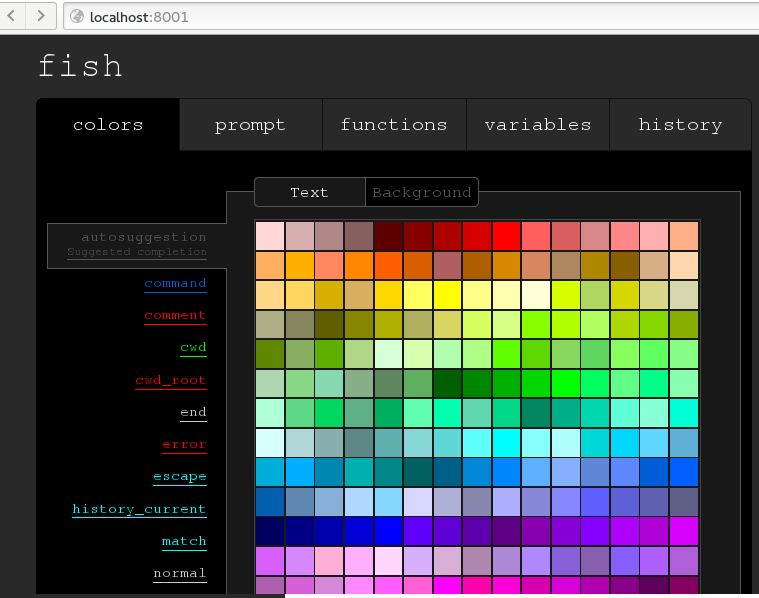Switch to the colors tab

(108, 125)
